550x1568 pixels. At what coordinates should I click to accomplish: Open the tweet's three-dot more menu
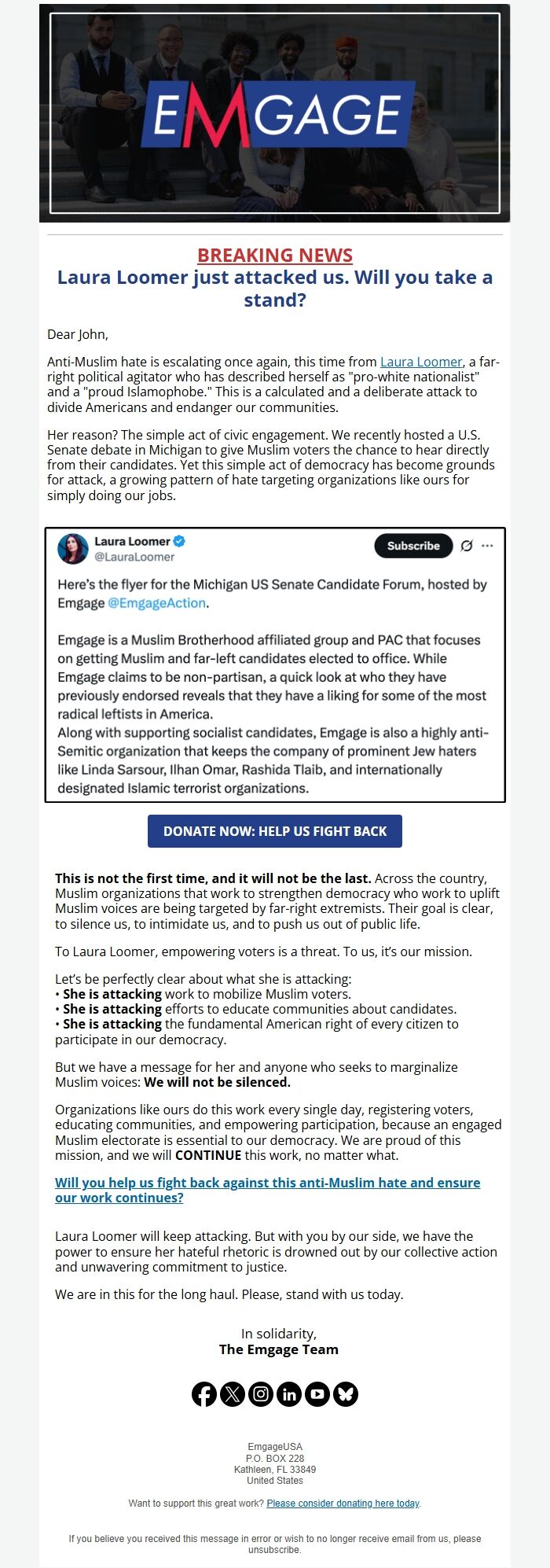[488, 546]
